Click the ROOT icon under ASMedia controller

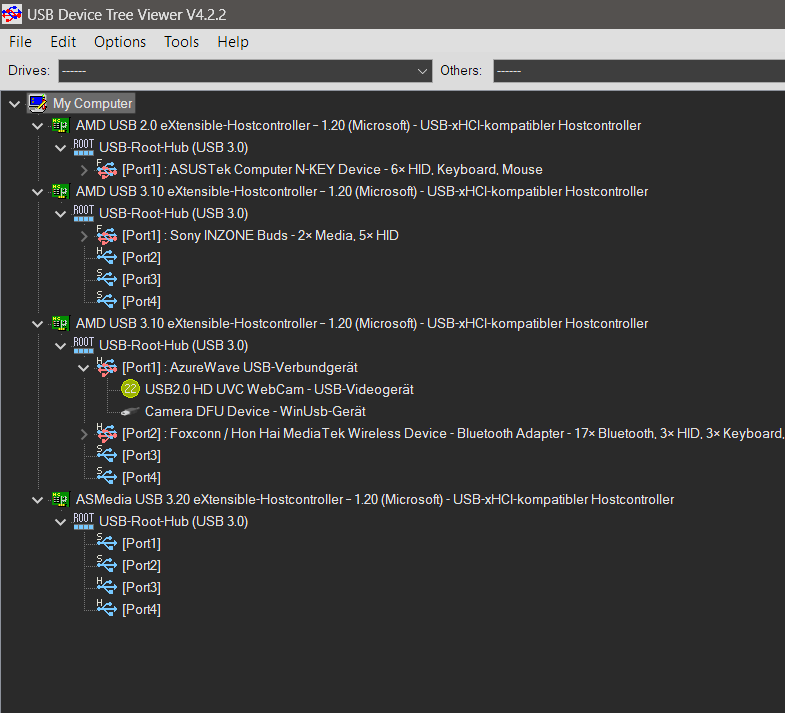(x=83, y=521)
